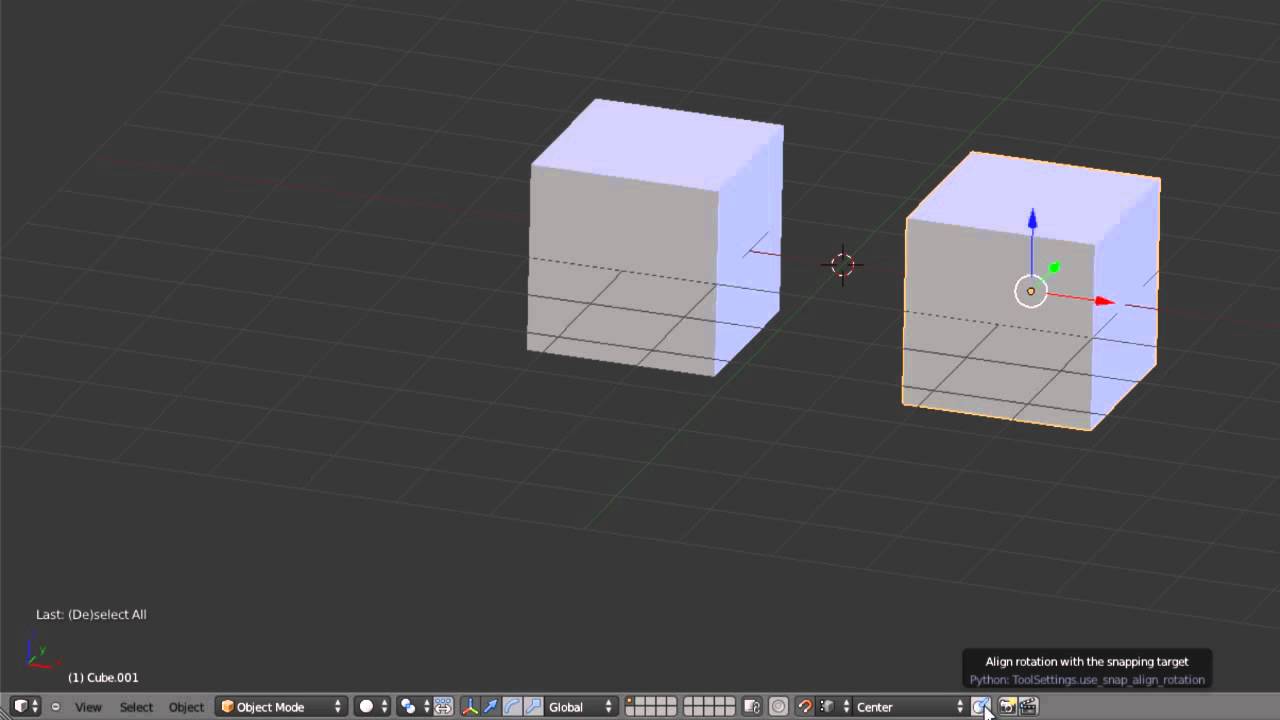Screen dimensions: 1280x720
Task: Open the pivot point selector
Action: [414, 707]
